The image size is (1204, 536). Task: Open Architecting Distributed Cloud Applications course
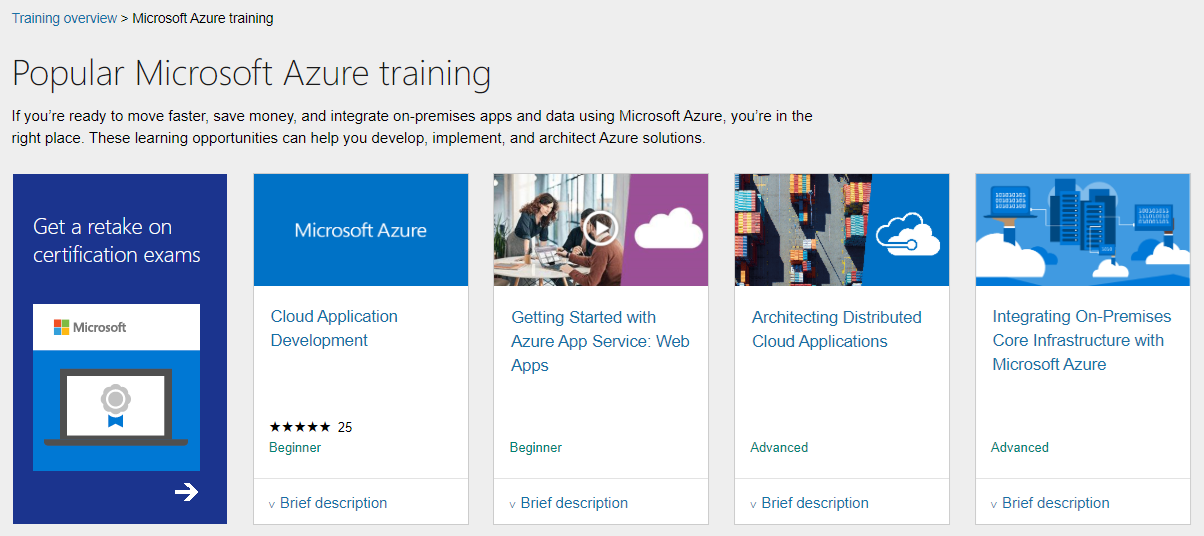pos(837,329)
